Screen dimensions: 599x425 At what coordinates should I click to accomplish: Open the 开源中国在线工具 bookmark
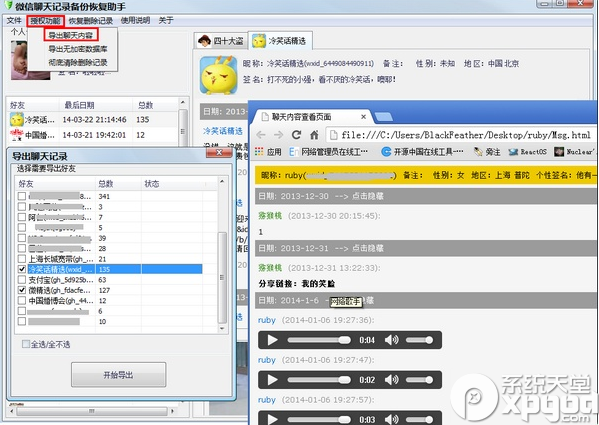coord(423,152)
